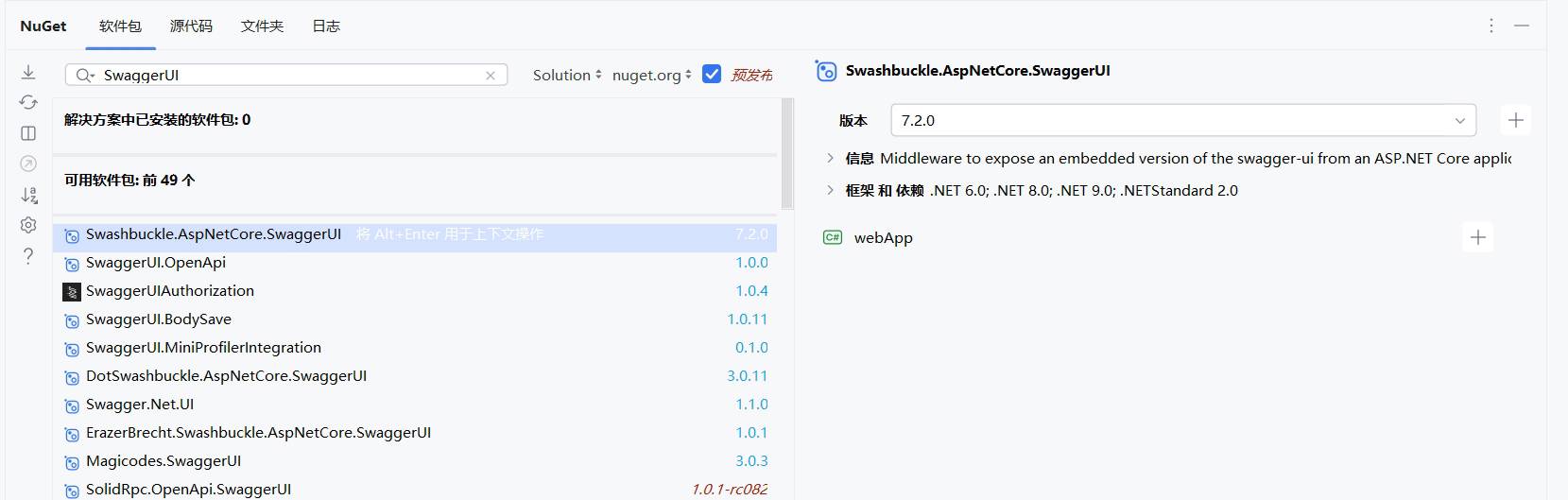Toggle the details pane layout icon
The width and height of the screenshot is (1568, 500).
(28, 133)
